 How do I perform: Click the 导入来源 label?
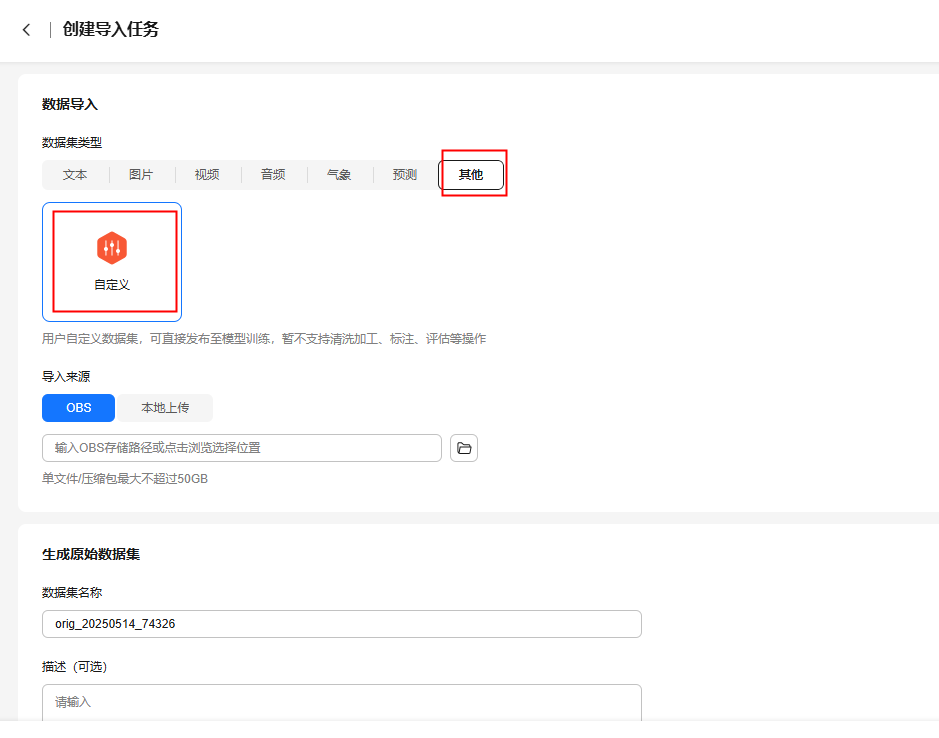(66, 377)
